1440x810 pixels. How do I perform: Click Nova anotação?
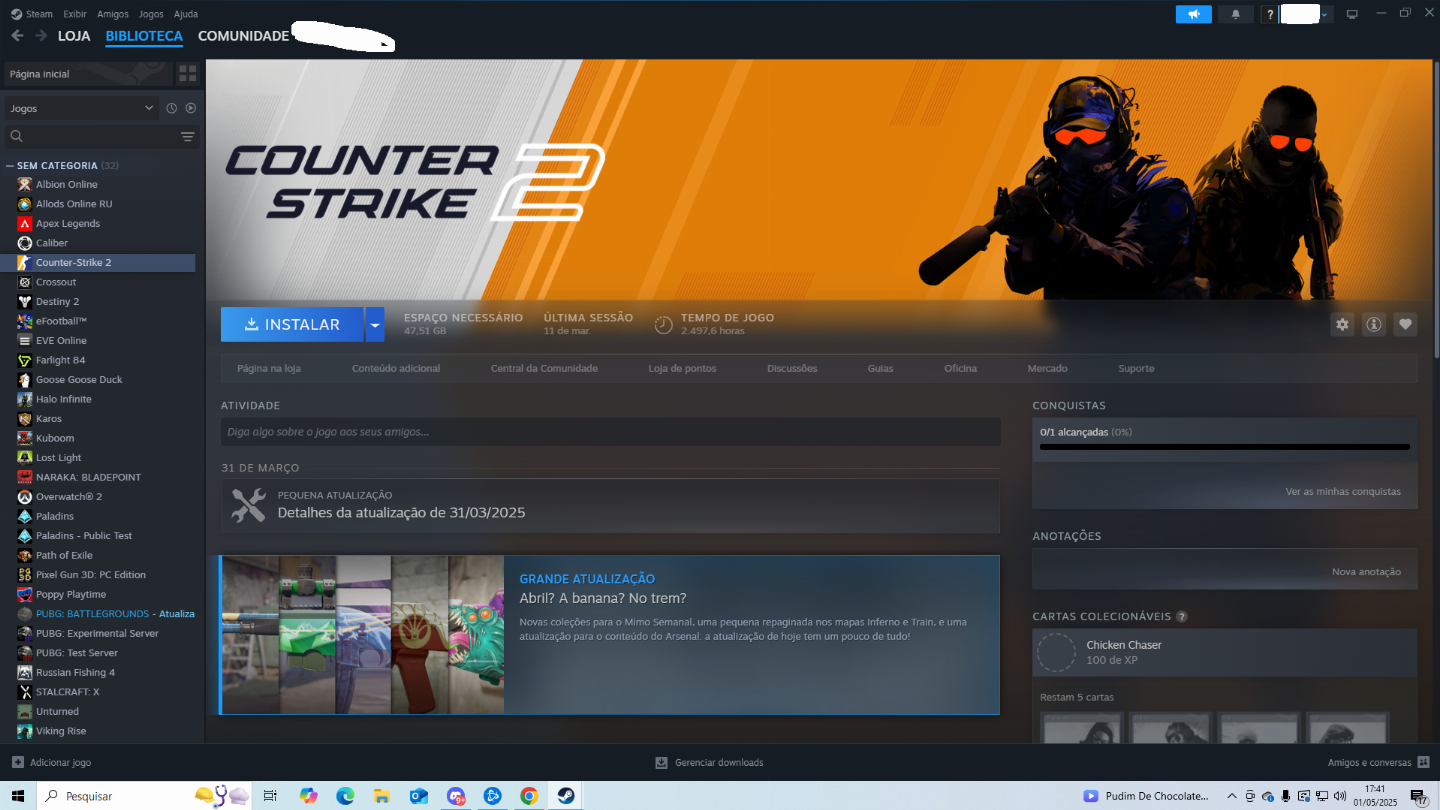(x=1366, y=572)
